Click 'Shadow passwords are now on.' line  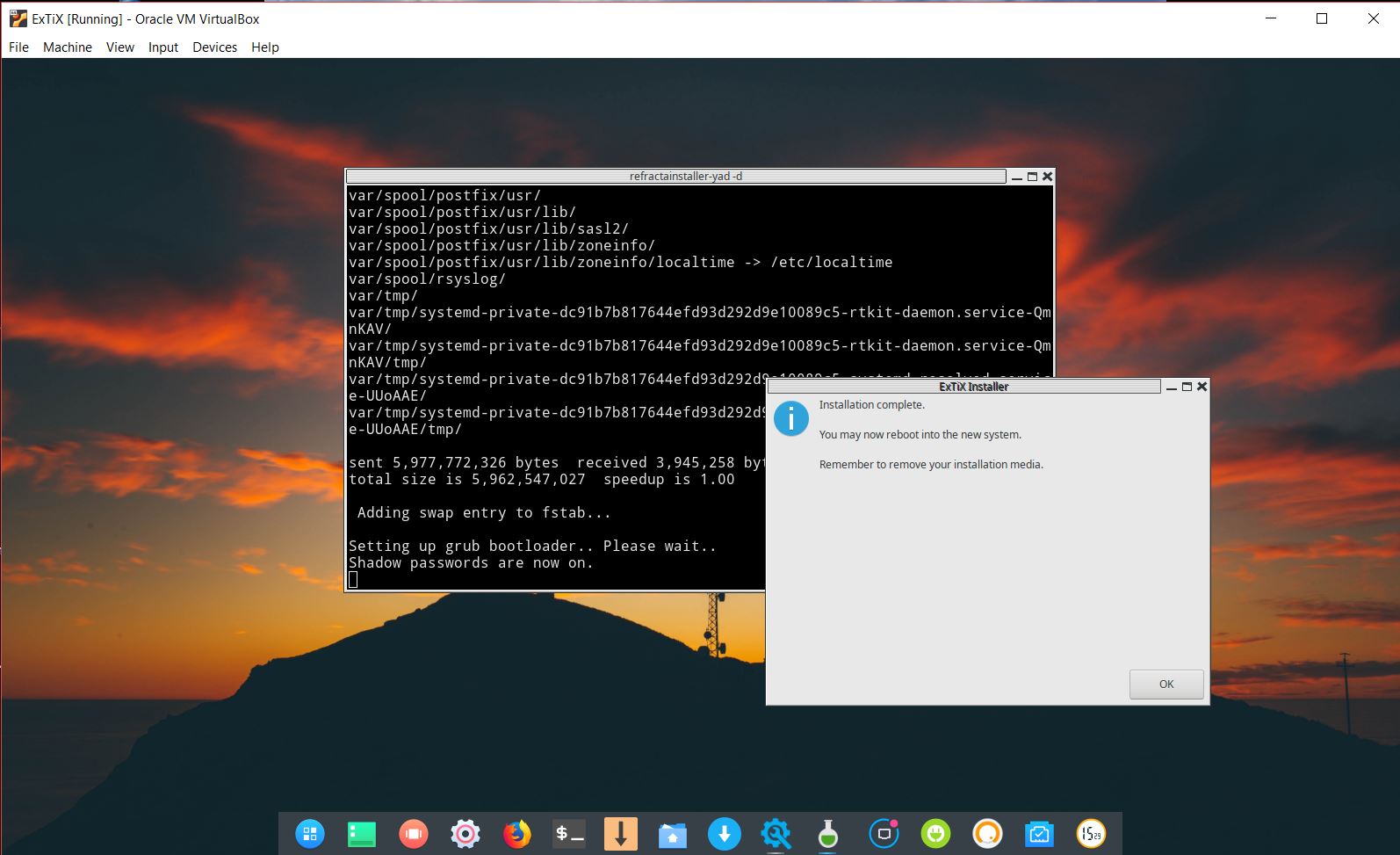tap(471, 563)
